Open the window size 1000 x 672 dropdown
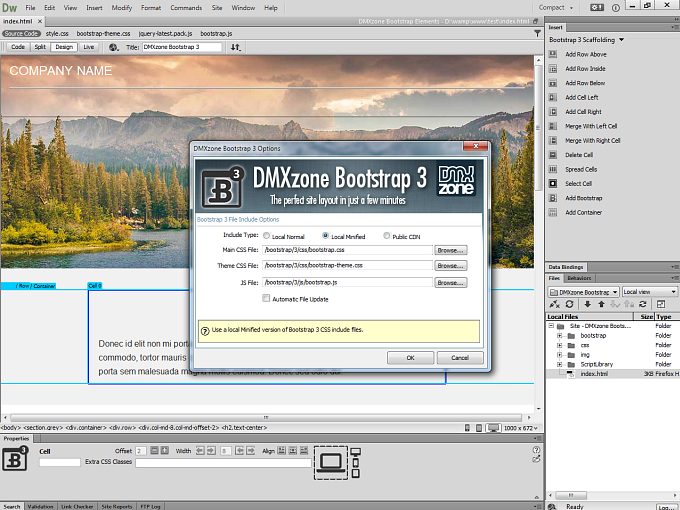Screen dimensions: 680x510 pos(520,428)
